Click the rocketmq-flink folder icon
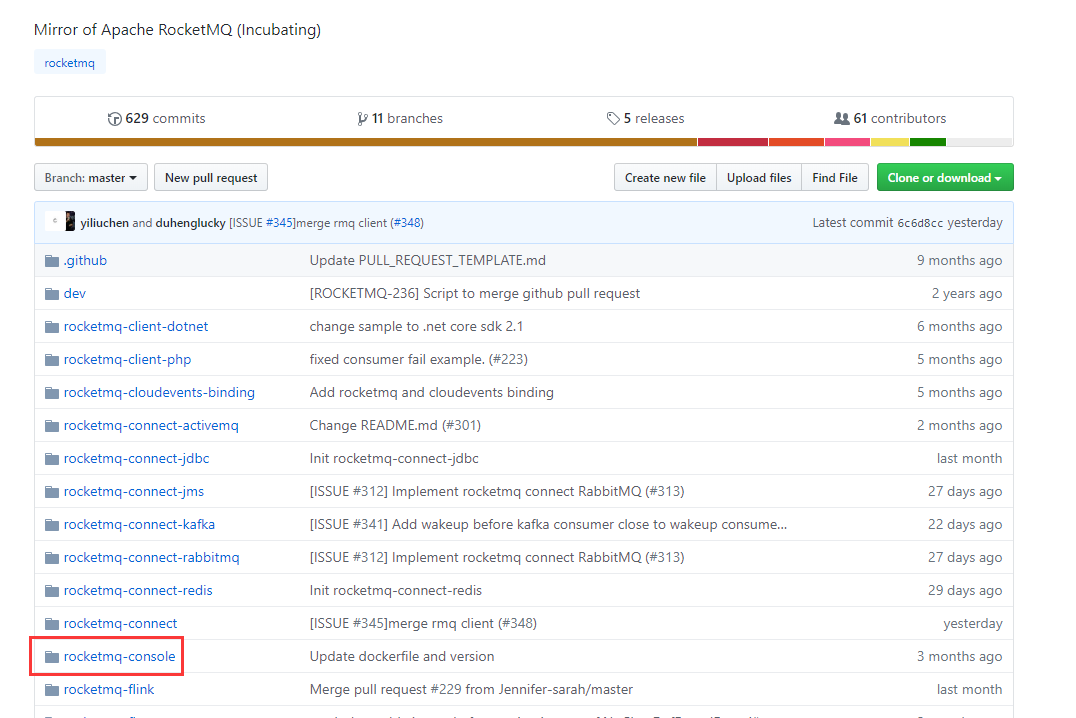1076x718 pixels. [x=52, y=690]
